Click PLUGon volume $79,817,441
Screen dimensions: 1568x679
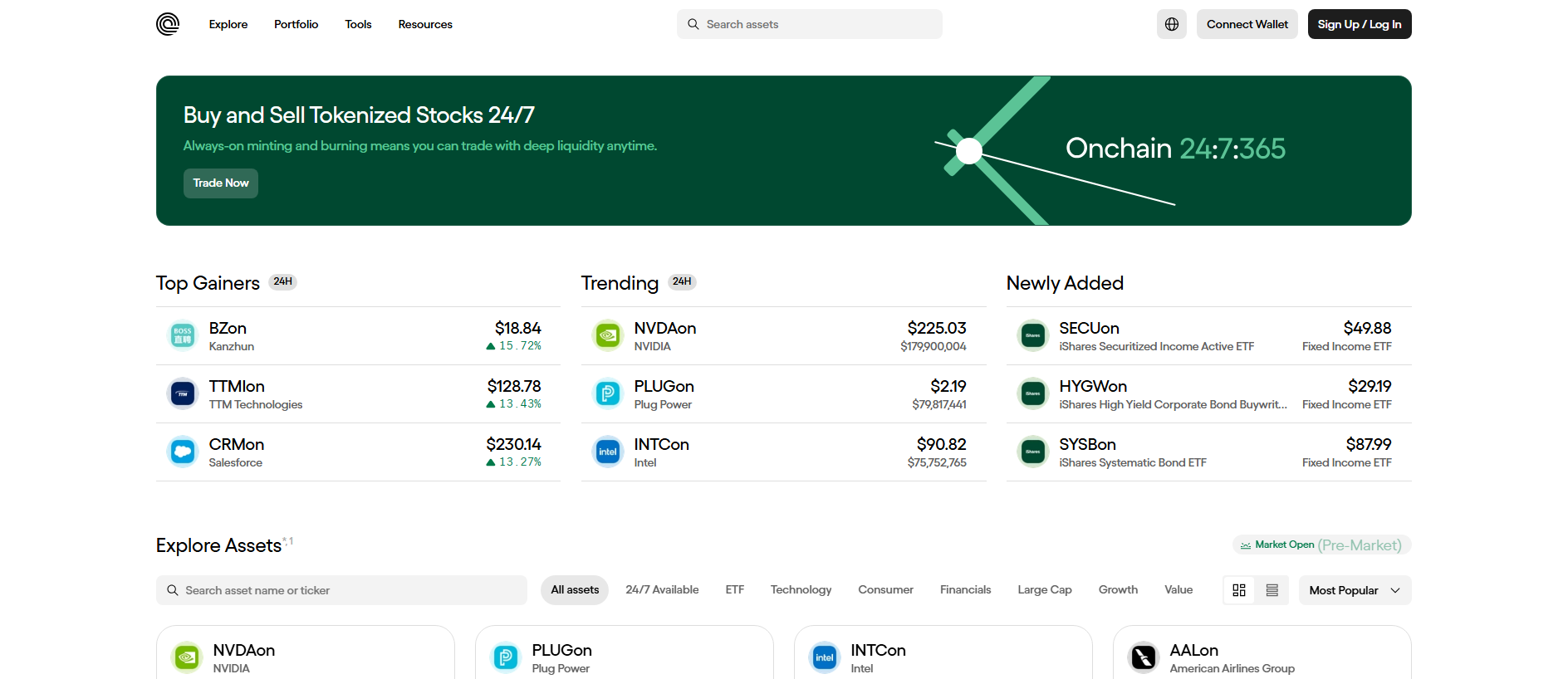[x=939, y=405]
